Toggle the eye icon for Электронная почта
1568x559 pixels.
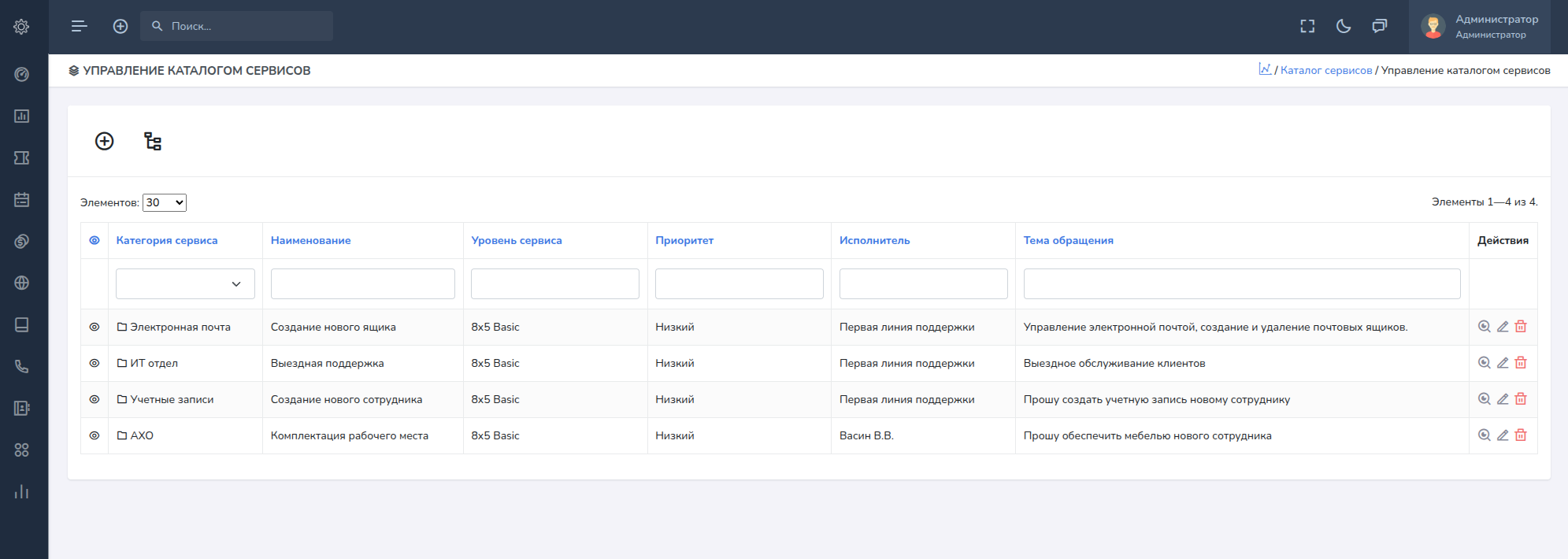95,327
